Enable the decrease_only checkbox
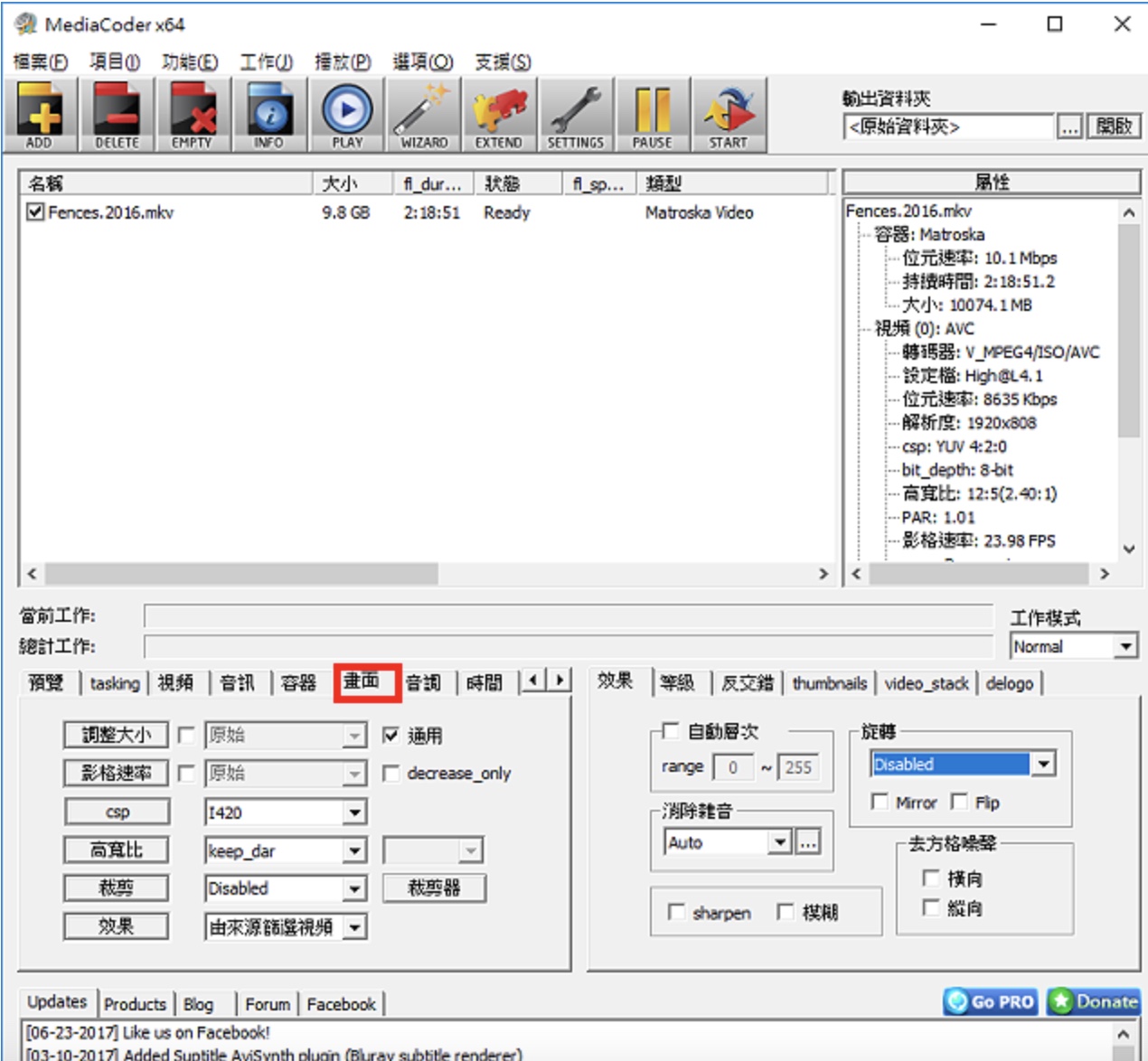This screenshot has height=1061, width=1148. pyautogui.click(x=391, y=774)
